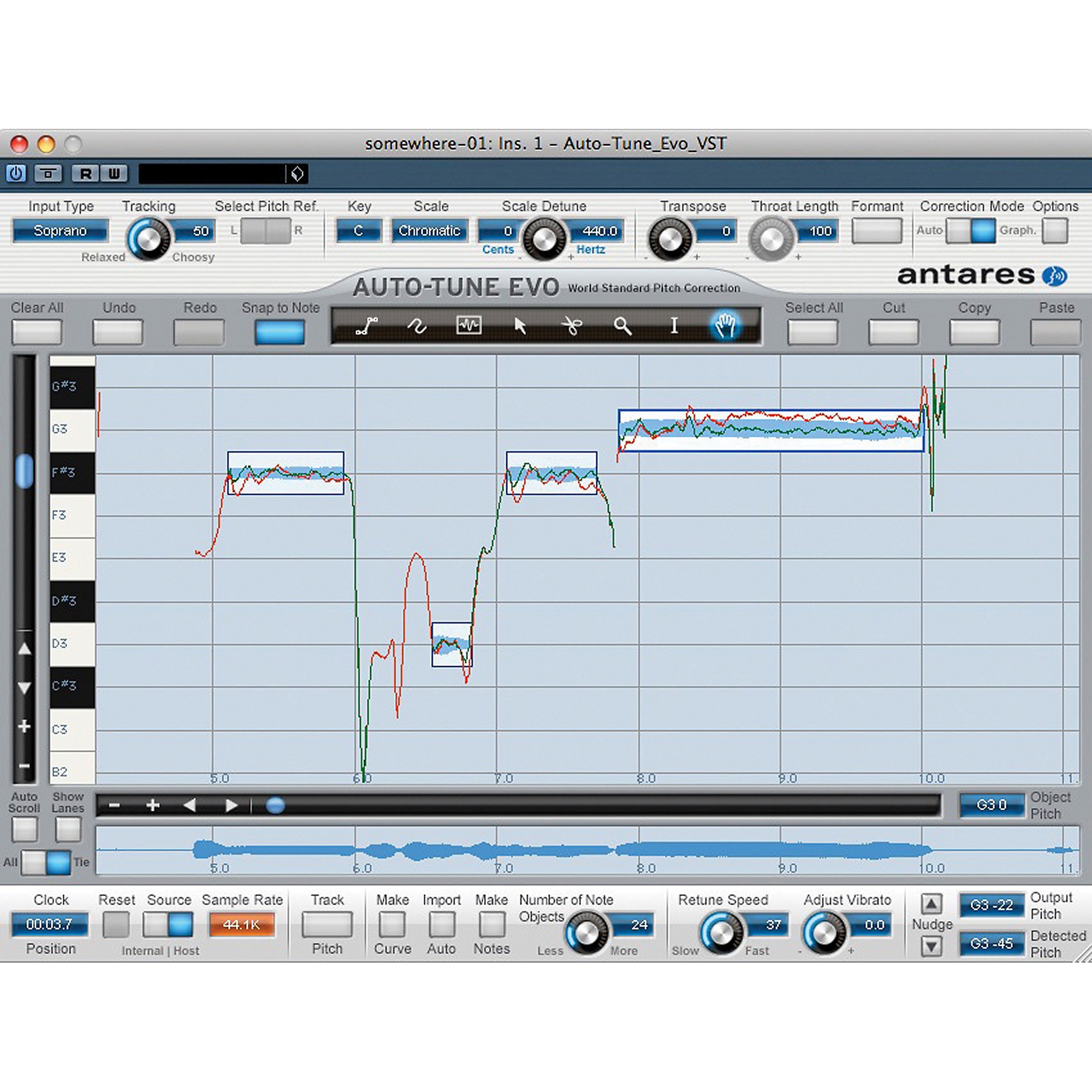Select the Magnifying glass zoom tool

[622, 326]
